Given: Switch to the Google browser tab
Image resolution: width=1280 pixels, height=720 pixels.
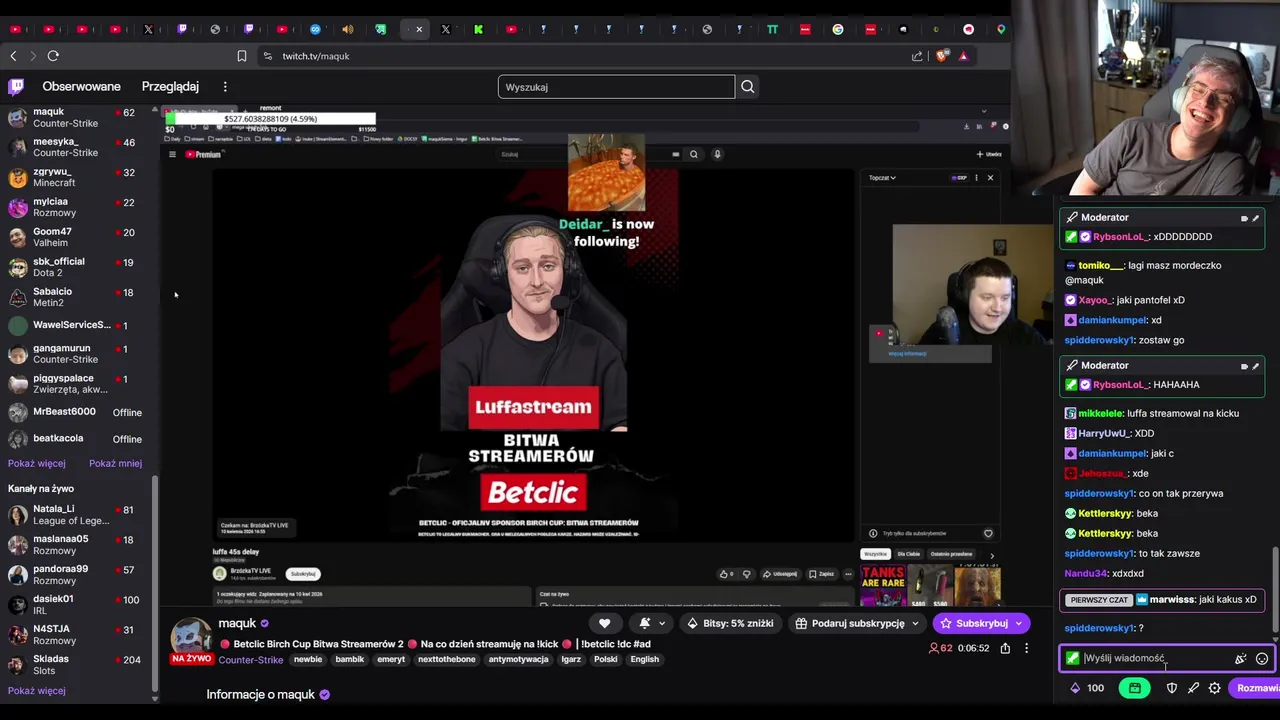Looking at the screenshot, I should coord(838,29).
